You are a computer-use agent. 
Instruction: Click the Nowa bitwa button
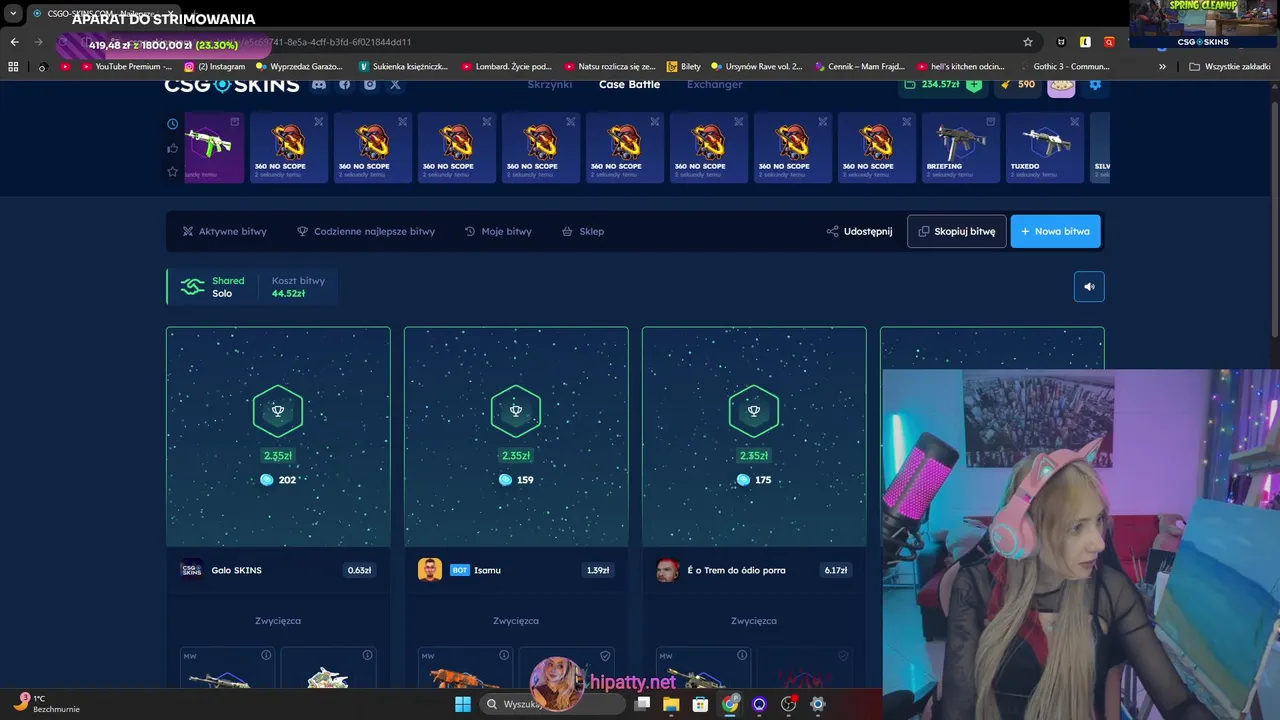[x=1056, y=231]
